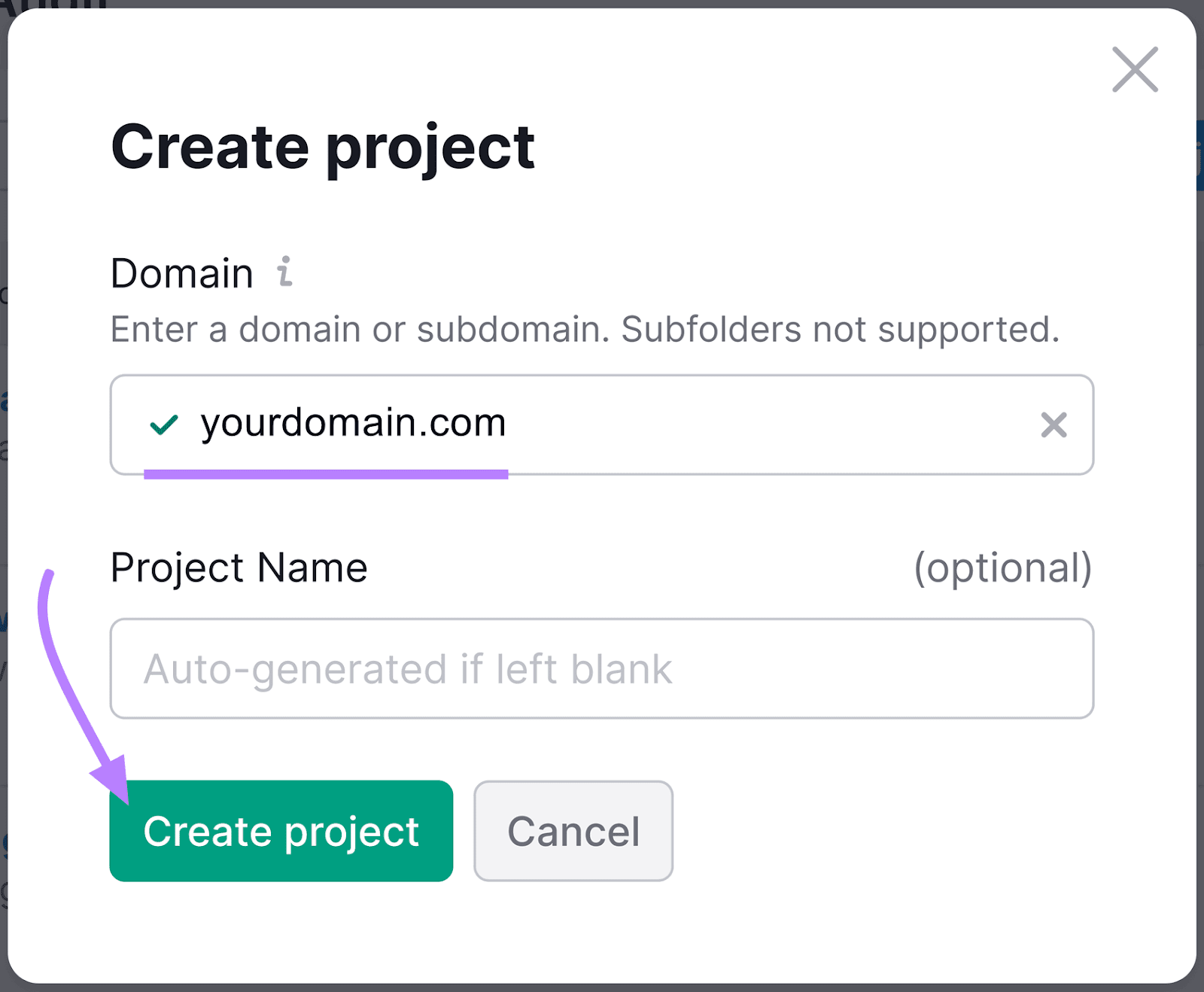Cancel project creation
The image size is (1204, 992).
573,831
